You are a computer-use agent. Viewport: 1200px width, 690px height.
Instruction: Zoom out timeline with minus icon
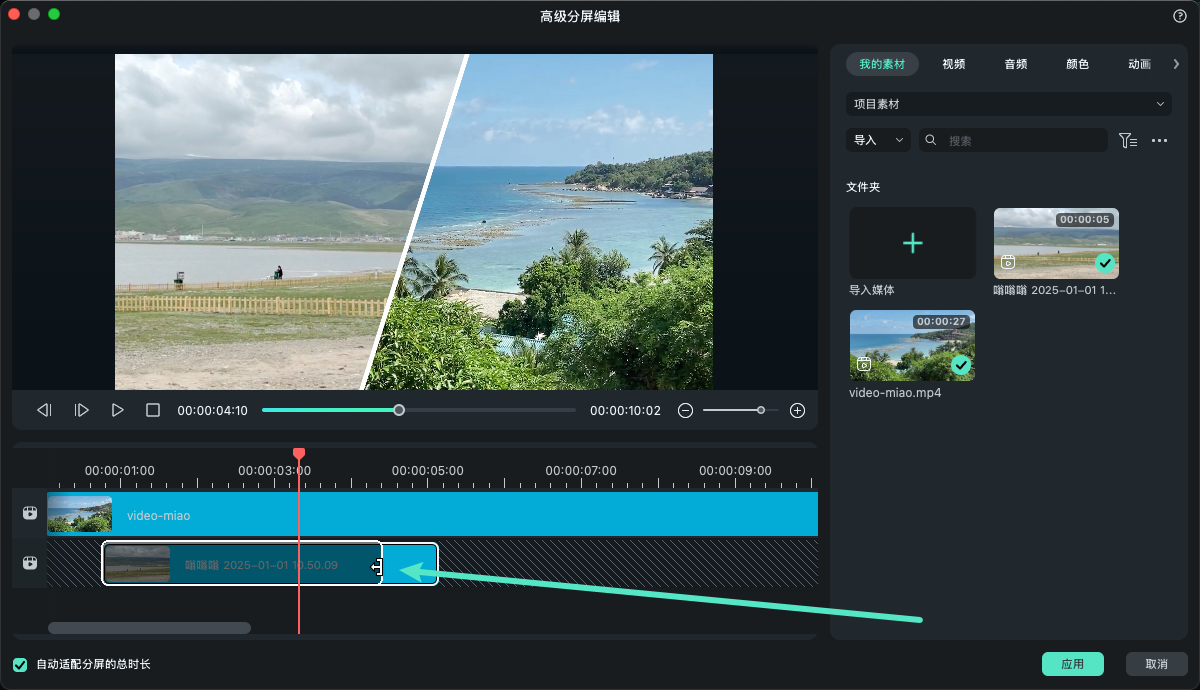pos(685,410)
